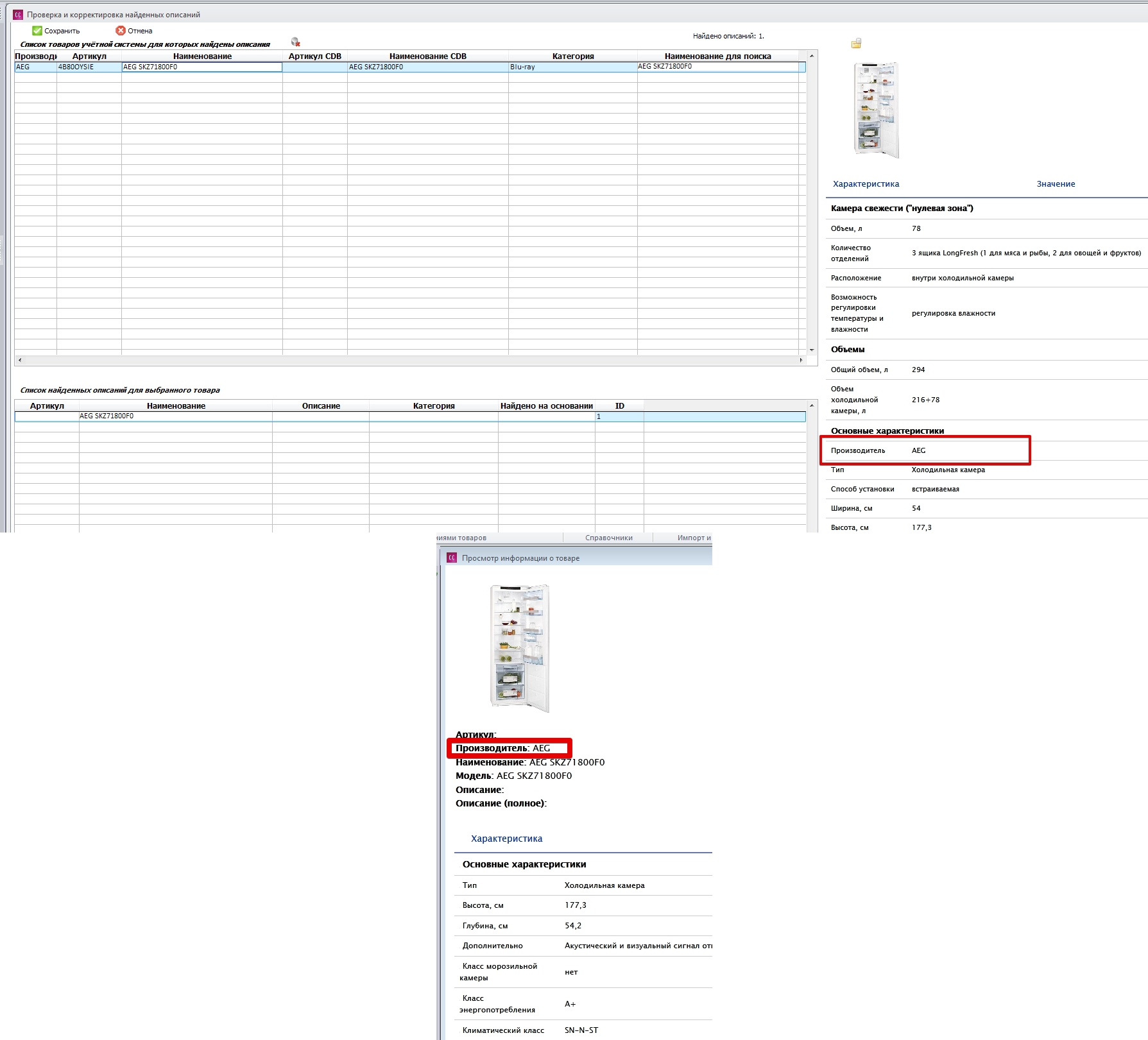Click the Сохранить button
1148x1040 pixels.
(56, 31)
